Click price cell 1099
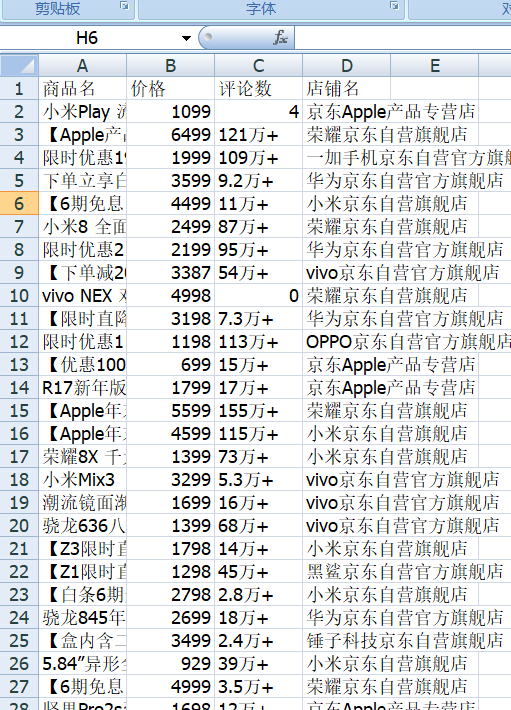Viewport: 511px width, 710px height. 170,111
